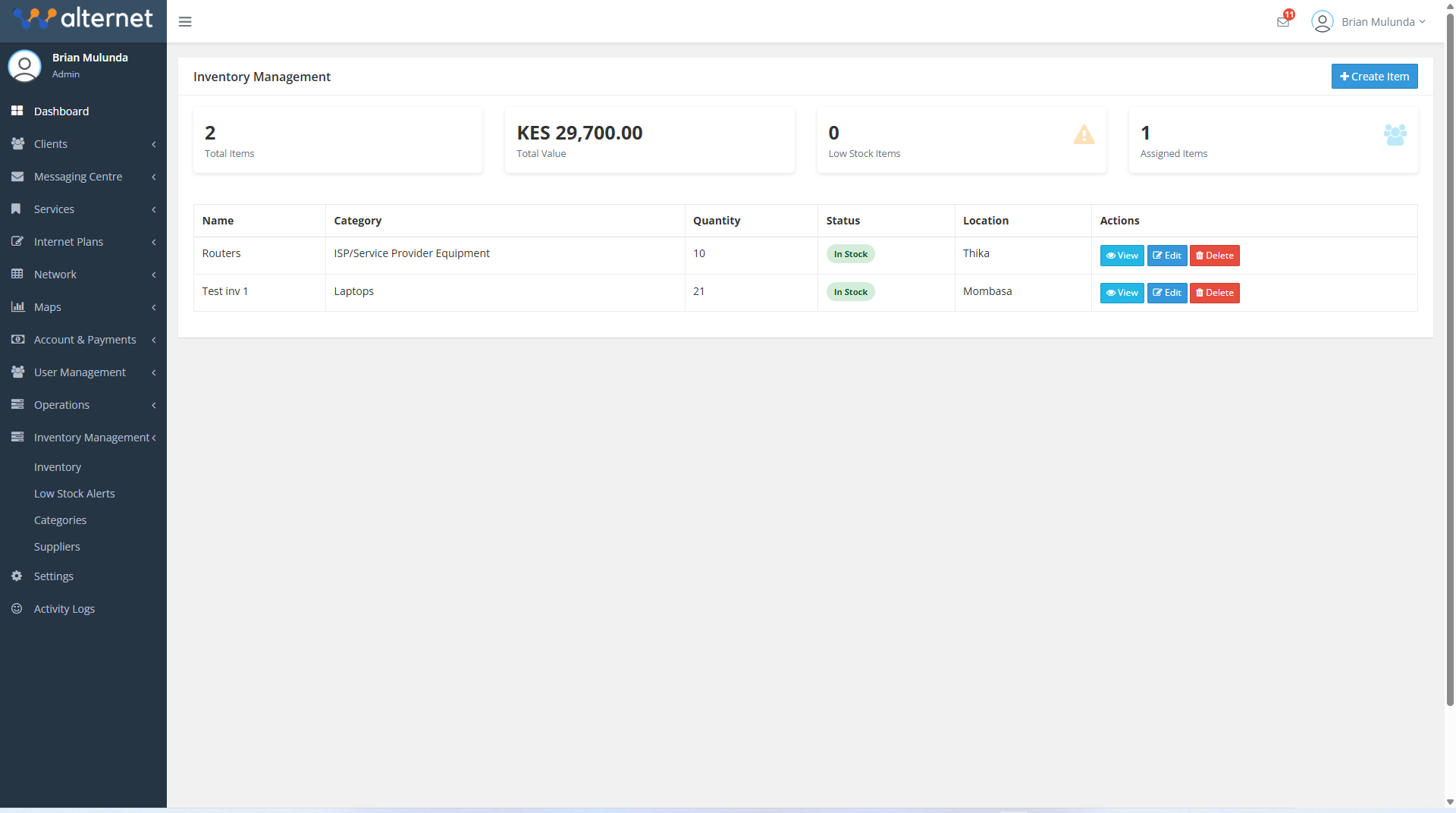1456x813 pixels.
Task: Click the Create Item button
Action: tap(1374, 77)
